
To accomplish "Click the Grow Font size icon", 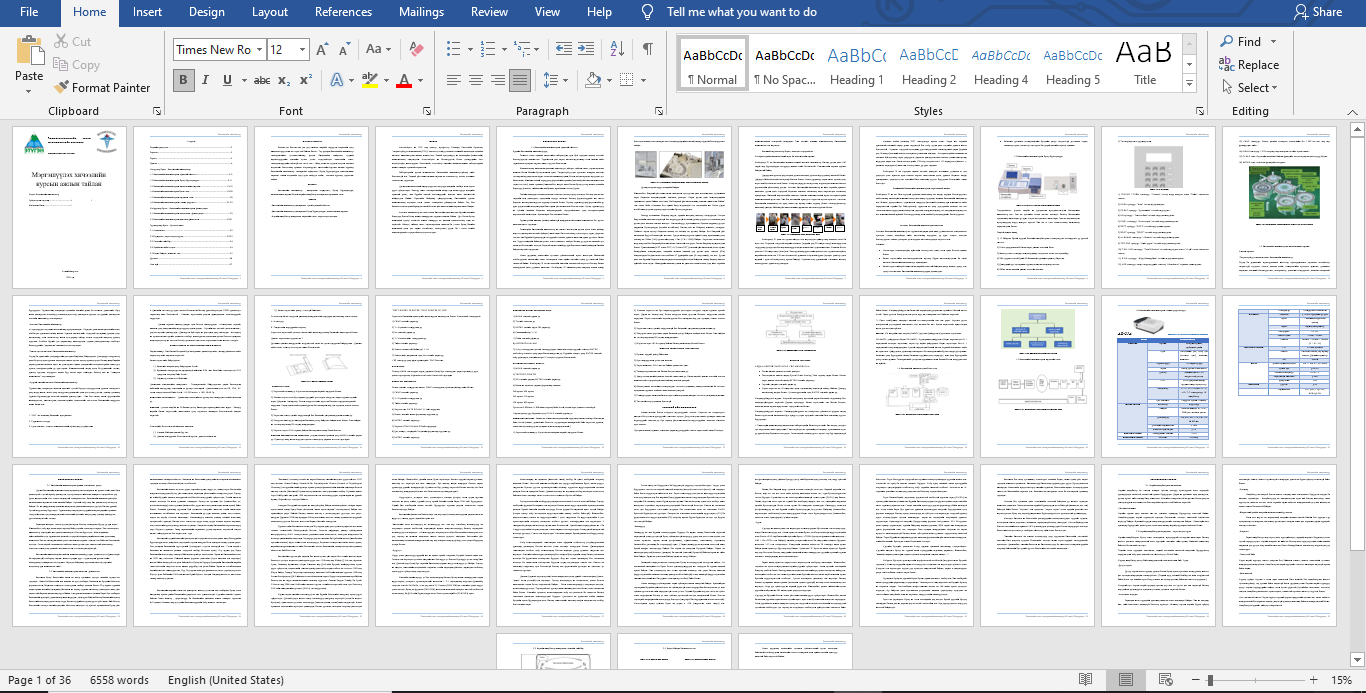I will [x=322, y=49].
